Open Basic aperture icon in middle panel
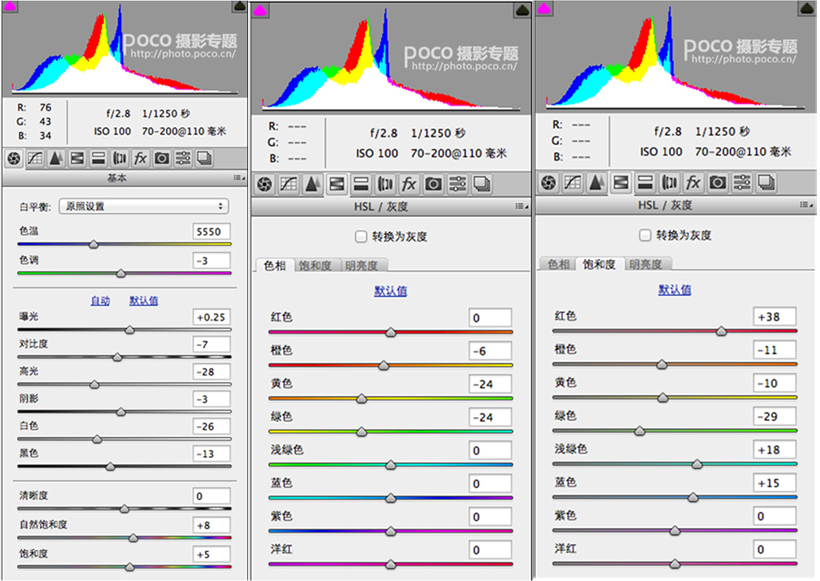 pos(265,184)
